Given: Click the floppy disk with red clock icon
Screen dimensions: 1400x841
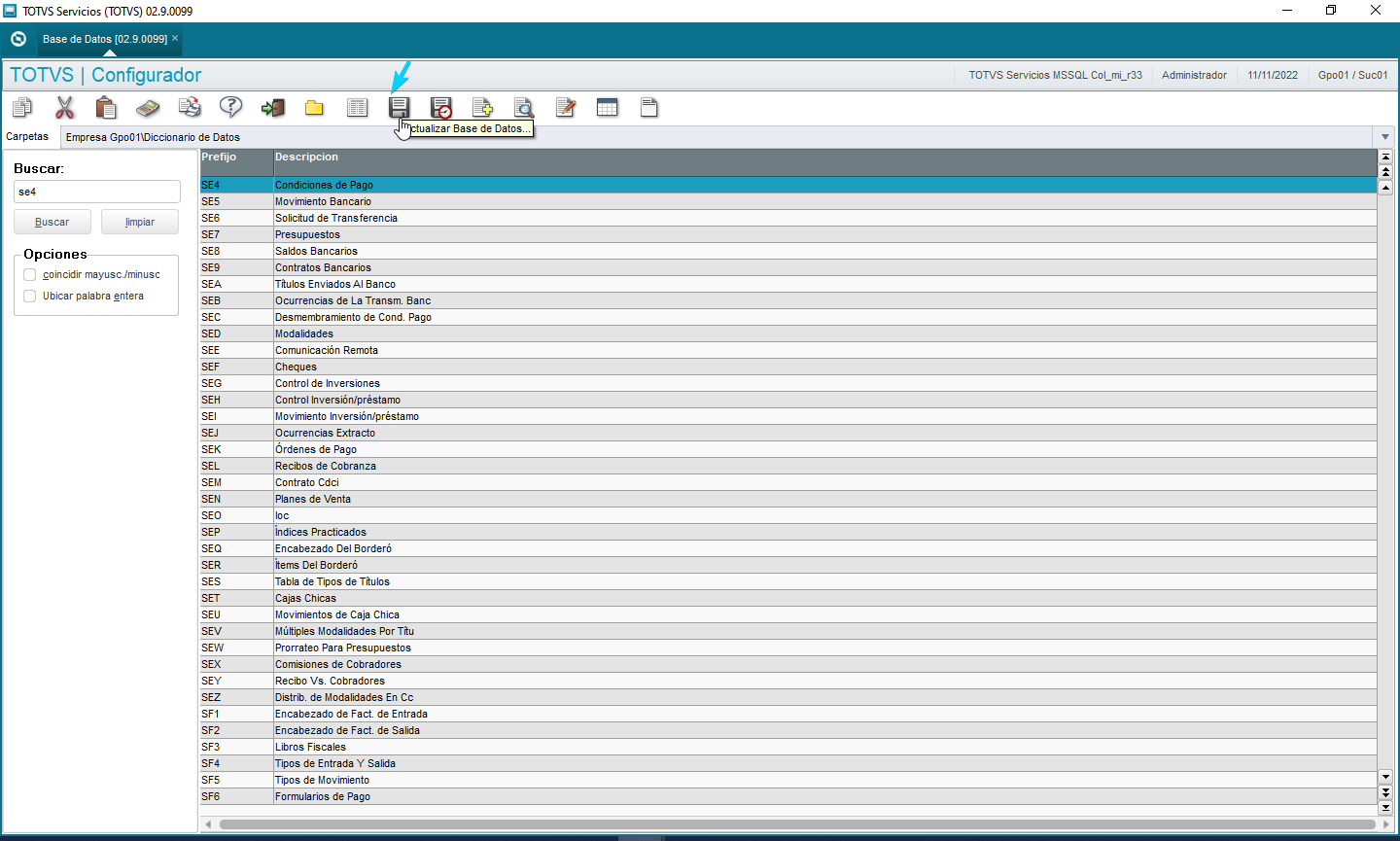Looking at the screenshot, I should (441, 107).
